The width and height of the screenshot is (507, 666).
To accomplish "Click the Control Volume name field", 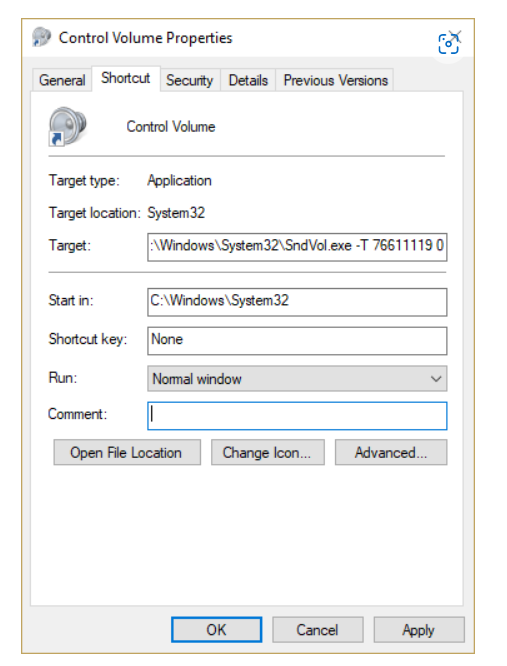I will [171, 127].
